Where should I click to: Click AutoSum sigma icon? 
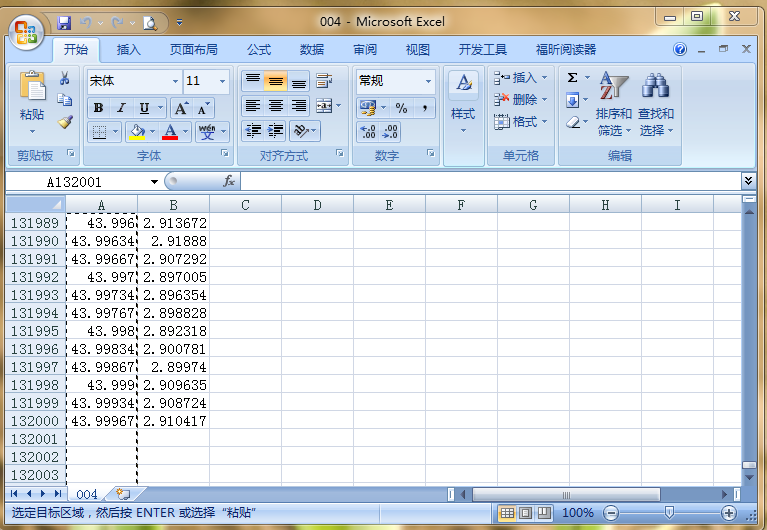572,78
